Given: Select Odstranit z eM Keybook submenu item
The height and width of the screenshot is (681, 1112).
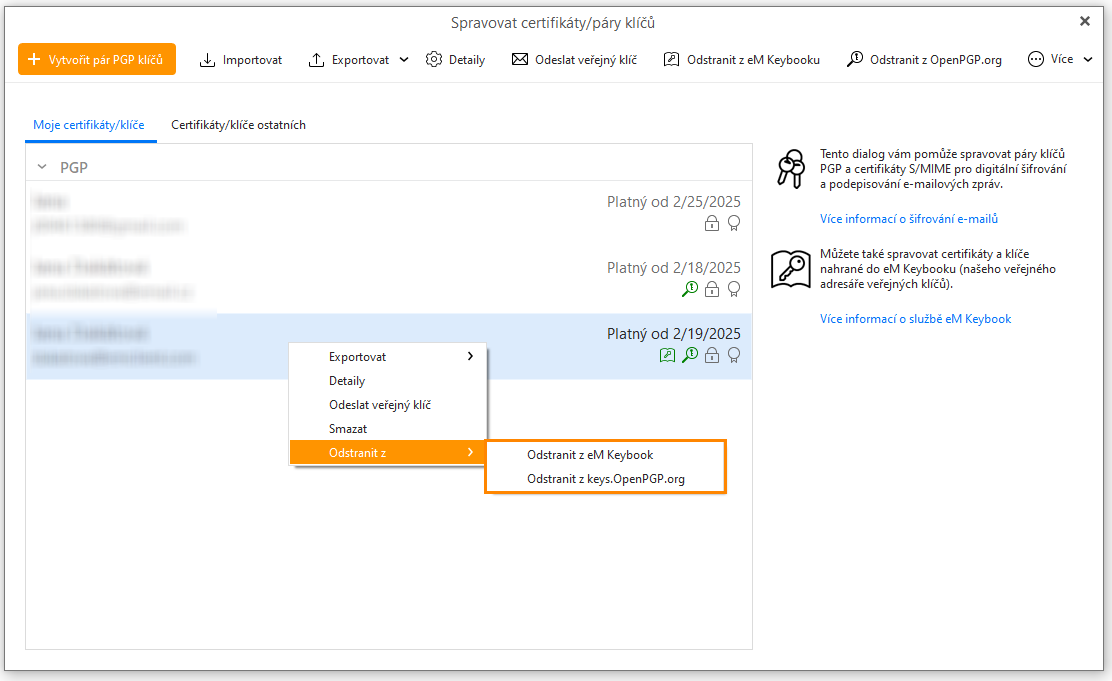Looking at the screenshot, I should point(589,455).
